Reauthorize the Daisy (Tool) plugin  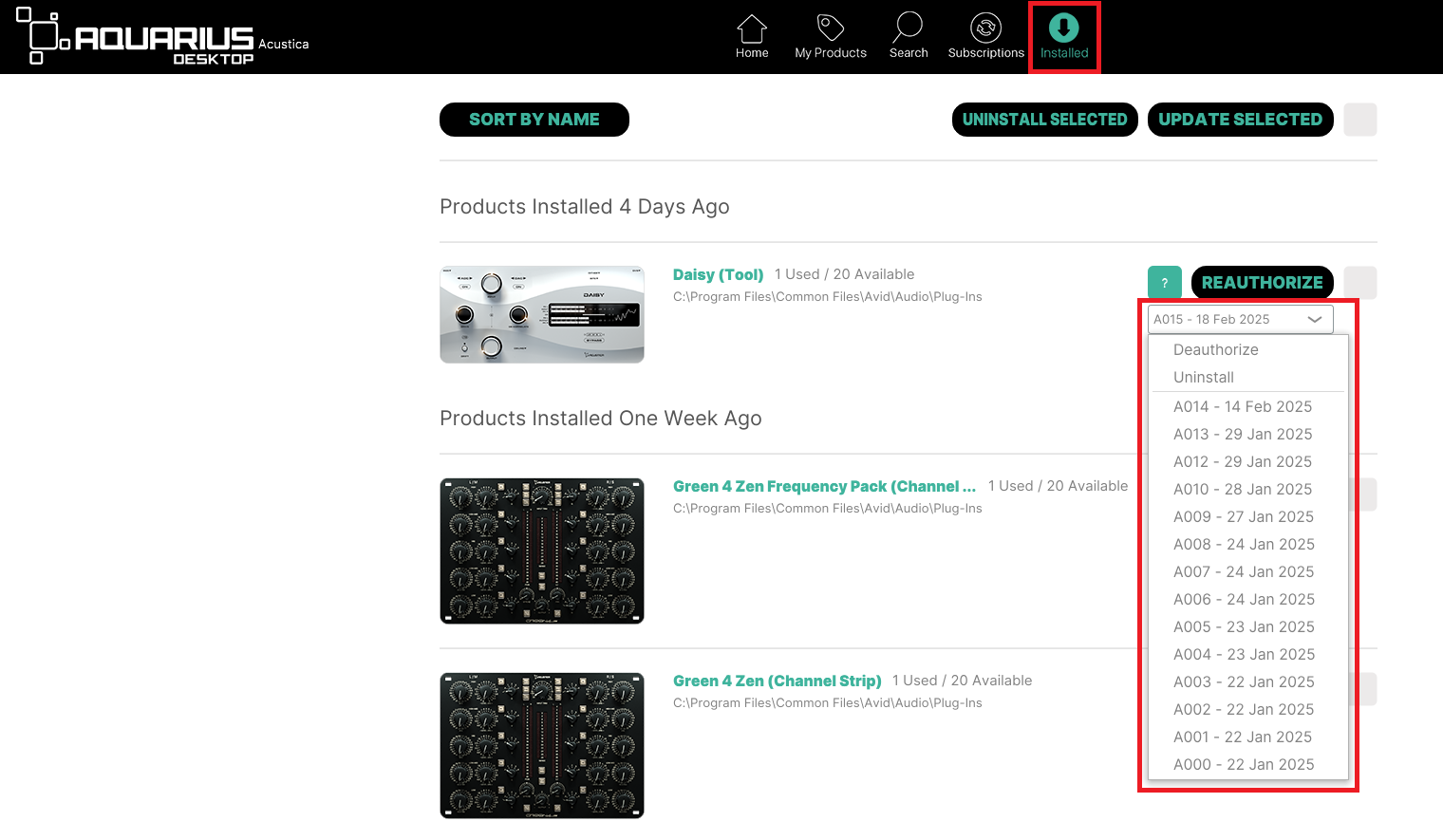(x=1263, y=283)
